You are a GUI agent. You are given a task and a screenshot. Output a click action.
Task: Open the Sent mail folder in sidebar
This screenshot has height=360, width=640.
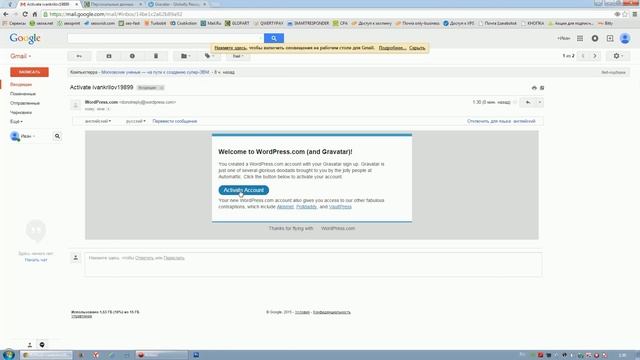coord(25,103)
